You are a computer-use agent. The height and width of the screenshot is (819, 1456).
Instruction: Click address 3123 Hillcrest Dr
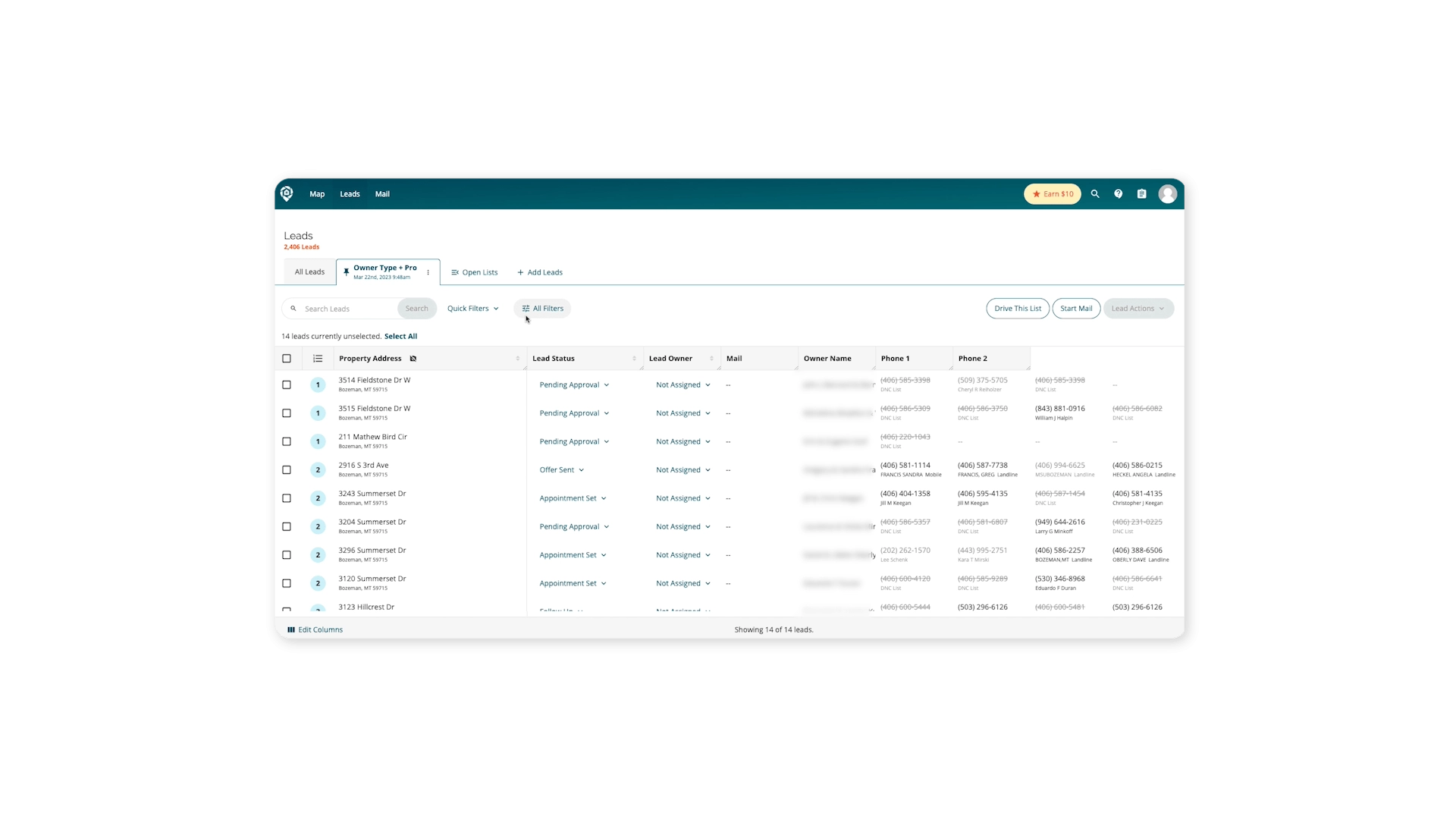pos(366,607)
